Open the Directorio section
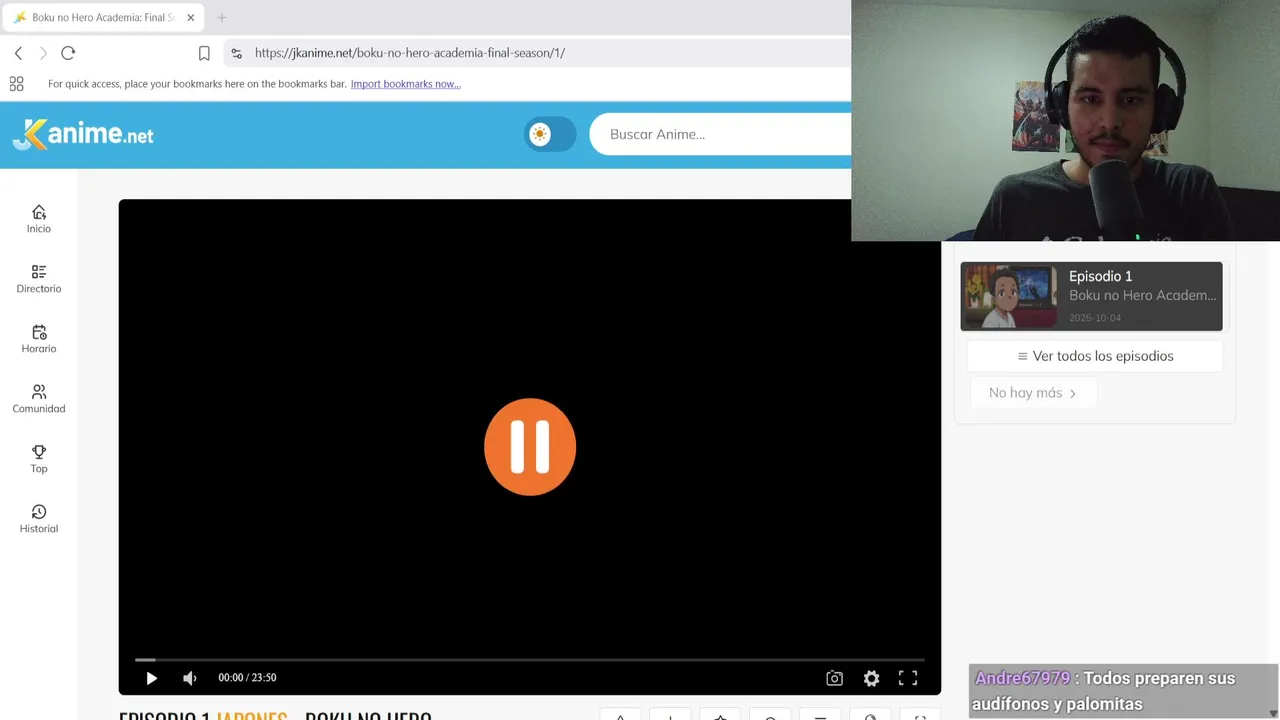This screenshot has width=1280, height=720. pos(39,279)
